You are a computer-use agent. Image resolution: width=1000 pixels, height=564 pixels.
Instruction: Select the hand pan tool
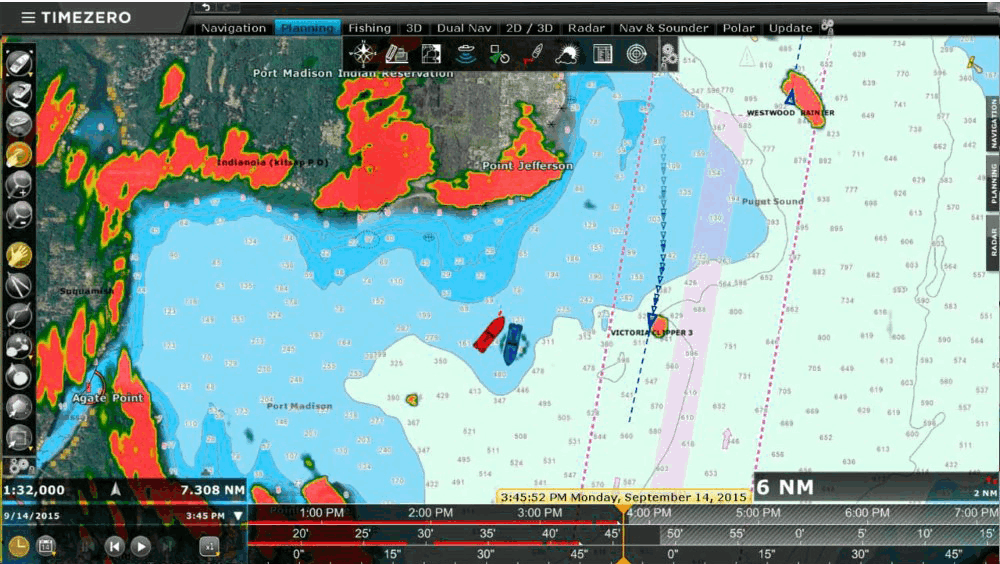point(19,254)
